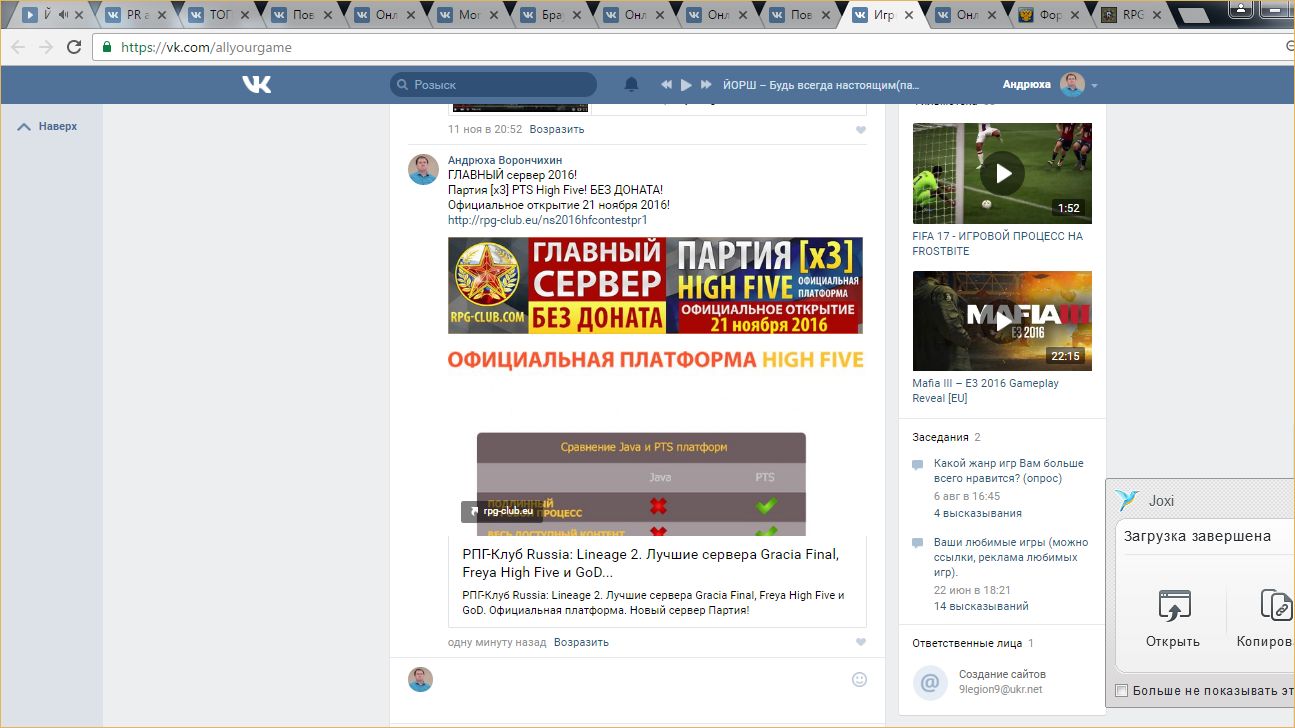Play the FIFA 17 video thumbnail

[x=1002, y=173]
